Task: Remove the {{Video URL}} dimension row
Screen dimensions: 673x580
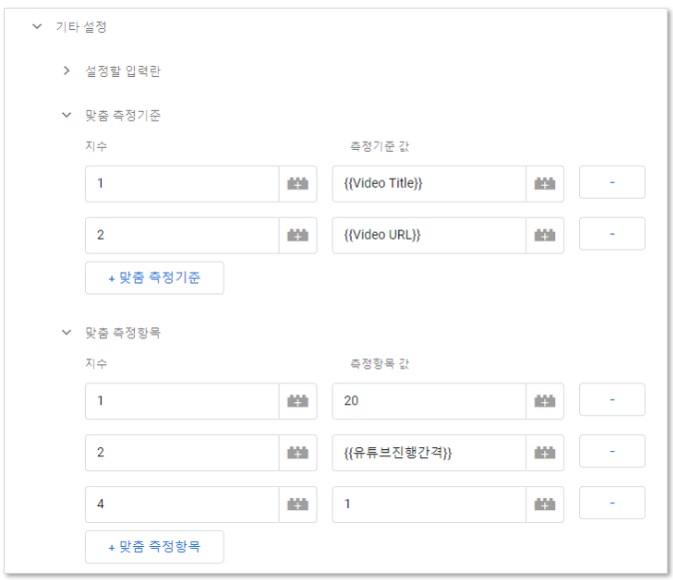Action: click(612, 234)
